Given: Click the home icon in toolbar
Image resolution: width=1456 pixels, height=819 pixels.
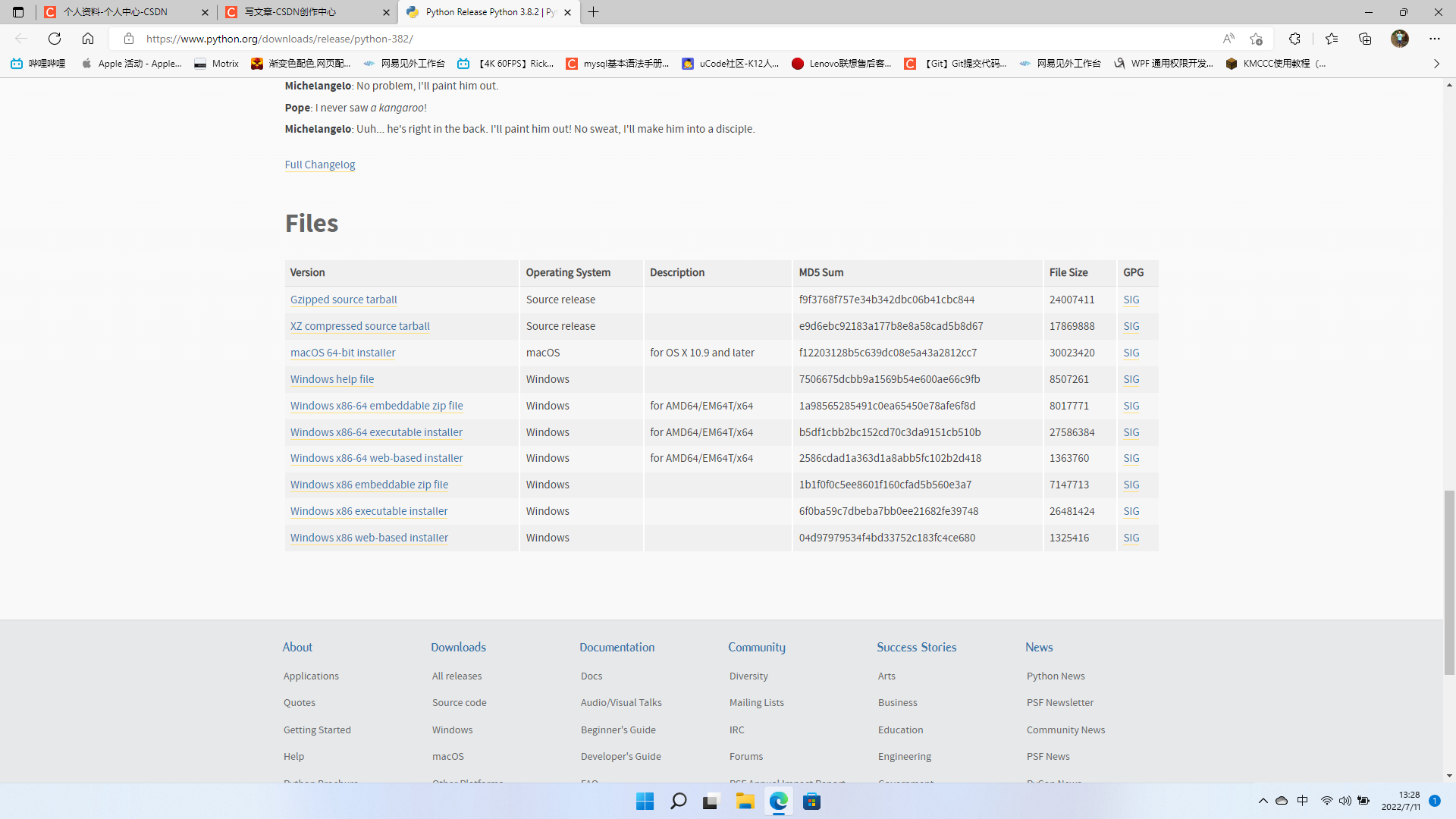Looking at the screenshot, I should pyautogui.click(x=88, y=39).
